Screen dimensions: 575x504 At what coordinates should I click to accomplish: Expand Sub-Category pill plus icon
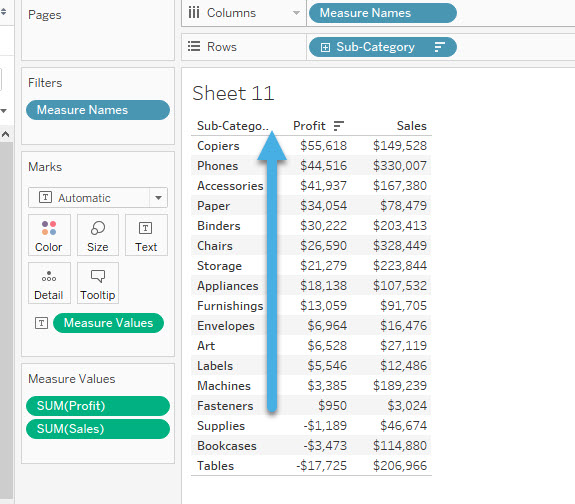(325, 47)
